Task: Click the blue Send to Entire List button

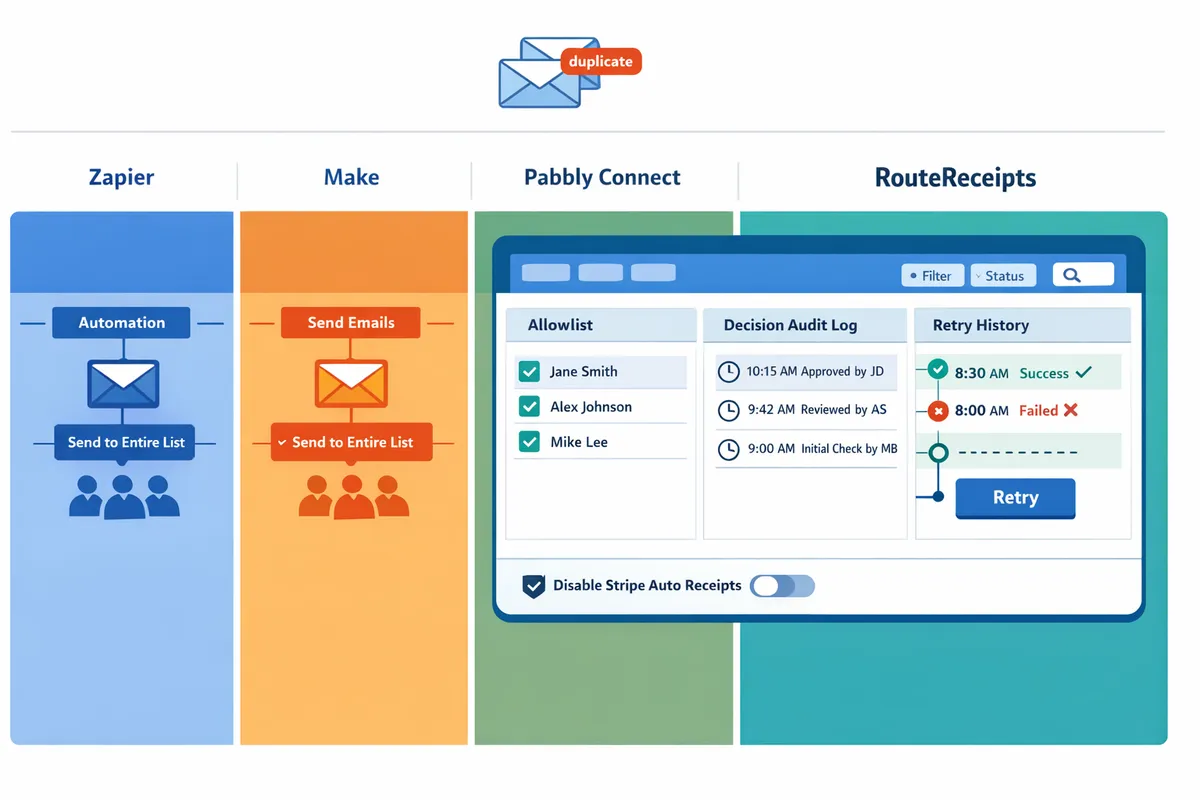Action: (x=125, y=442)
